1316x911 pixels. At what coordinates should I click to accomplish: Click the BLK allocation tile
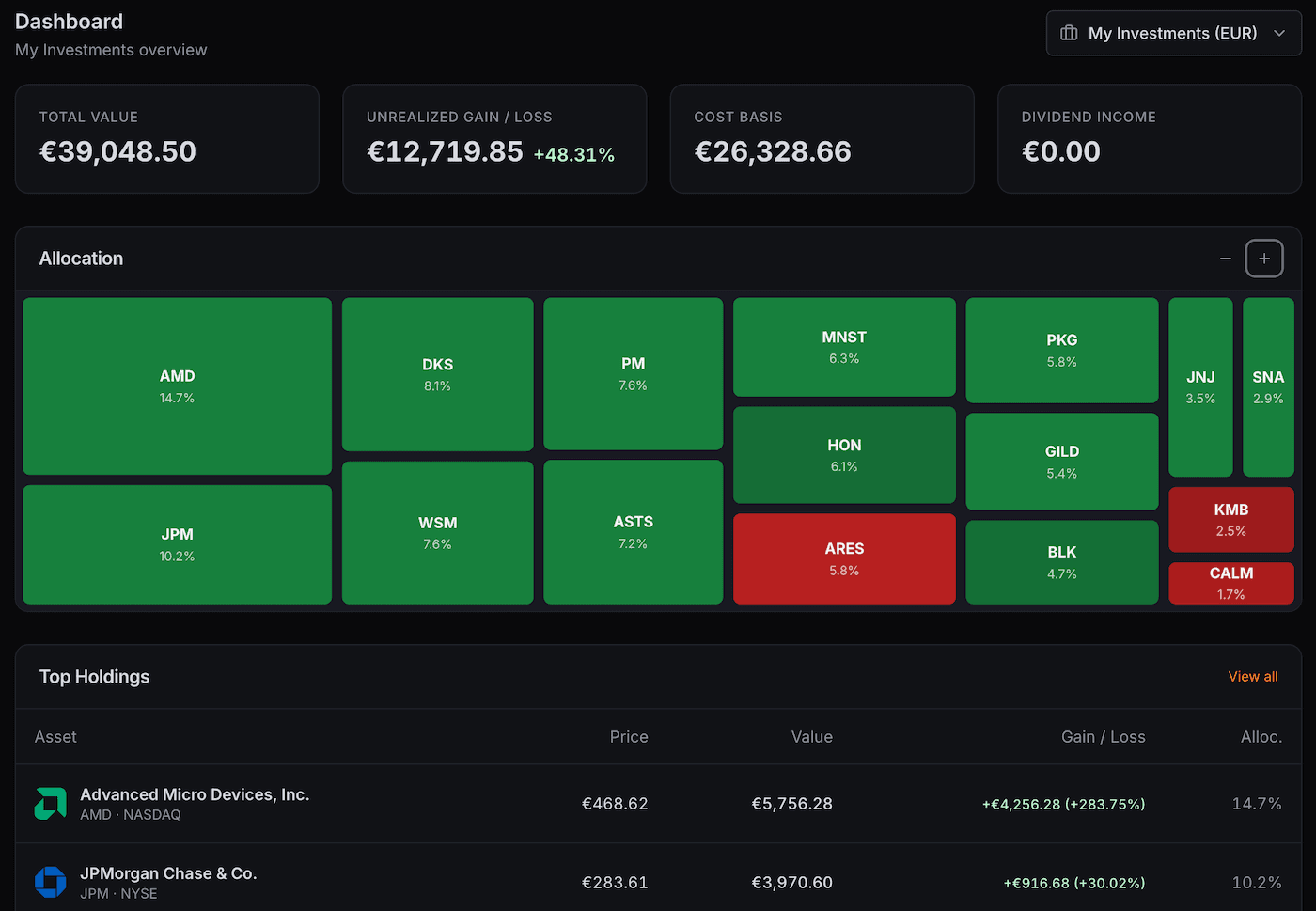click(x=1062, y=562)
